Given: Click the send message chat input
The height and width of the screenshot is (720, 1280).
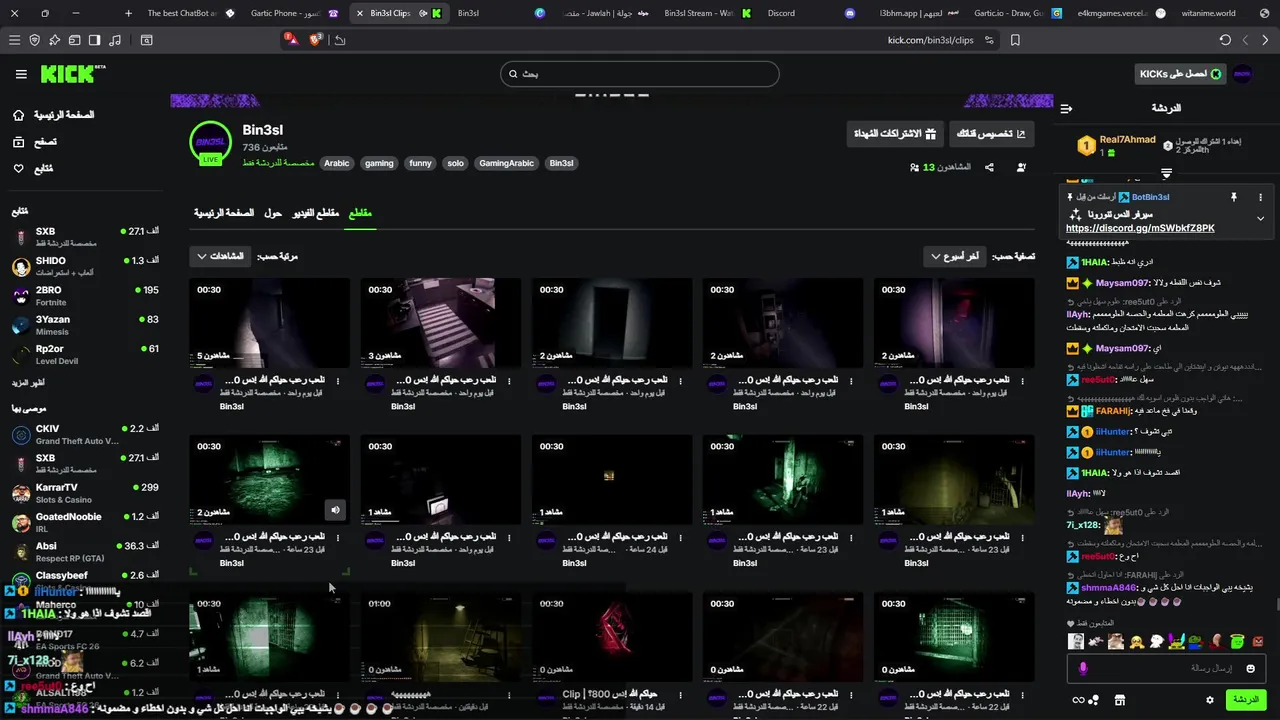Looking at the screenshot, I should [1167, 668].
